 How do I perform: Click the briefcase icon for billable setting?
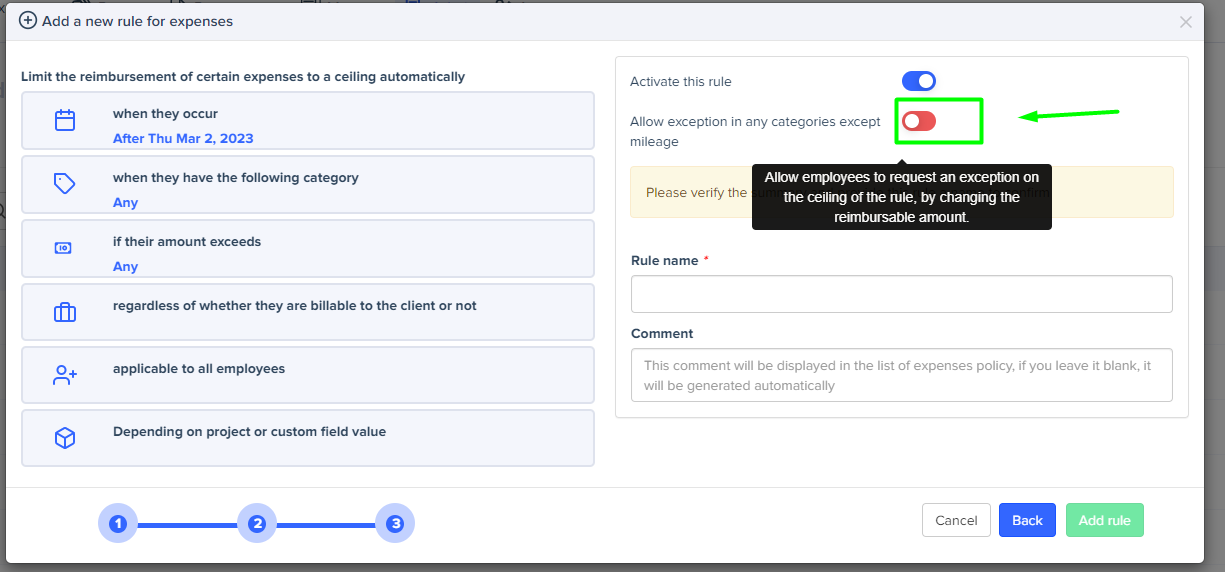(x=65, y=312)
